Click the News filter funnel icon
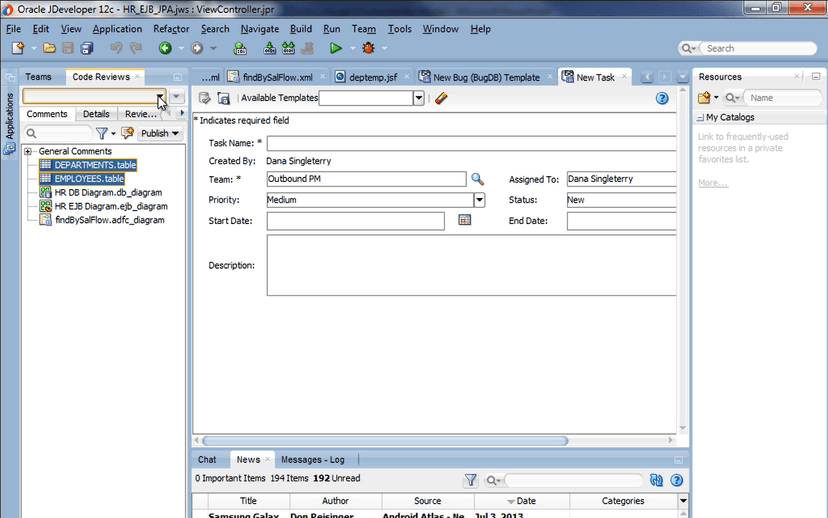This screenshot has height=518, width=828. pyautogui.click(x=471, y=480)
